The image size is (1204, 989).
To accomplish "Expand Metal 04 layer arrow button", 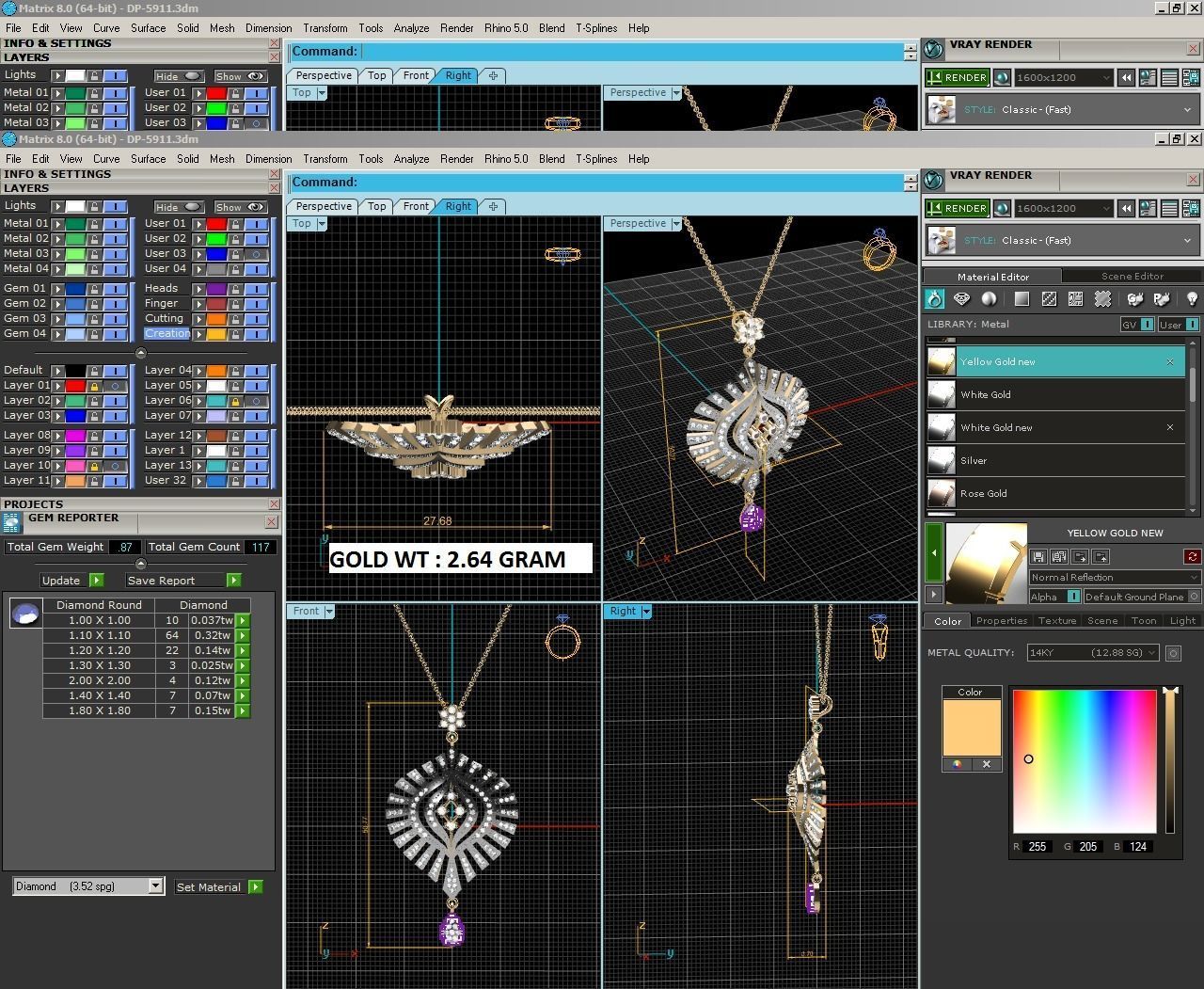I will coord(57,269).
